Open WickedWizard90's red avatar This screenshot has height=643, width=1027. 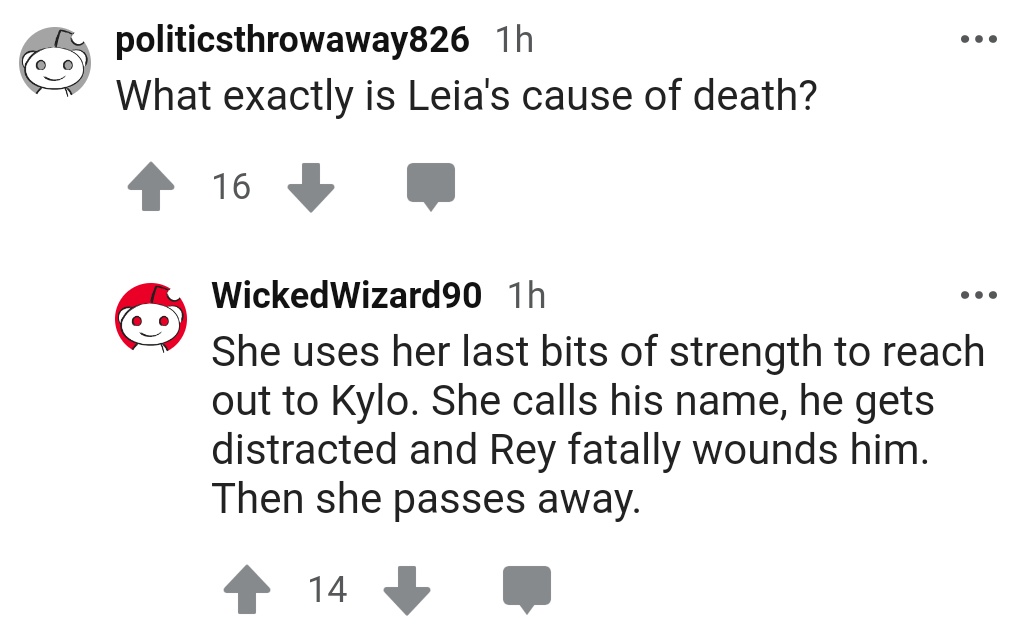[x=151, y=319]
